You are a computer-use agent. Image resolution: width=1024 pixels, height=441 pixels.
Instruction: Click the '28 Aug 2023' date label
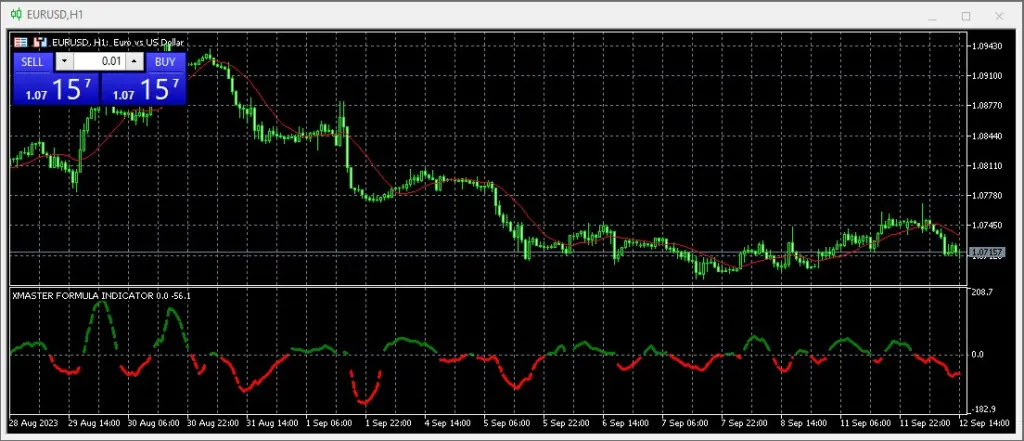34,423
